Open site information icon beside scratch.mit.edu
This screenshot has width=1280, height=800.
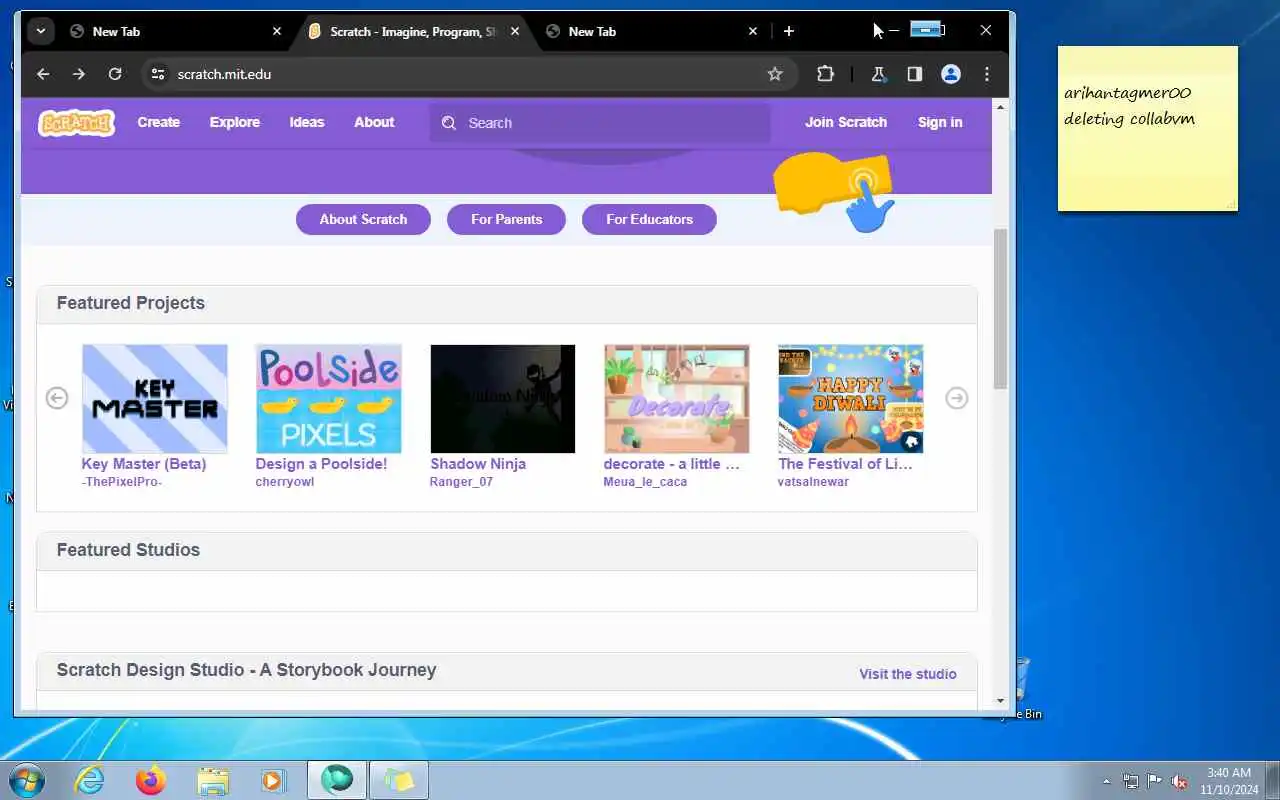click(156, 74)
